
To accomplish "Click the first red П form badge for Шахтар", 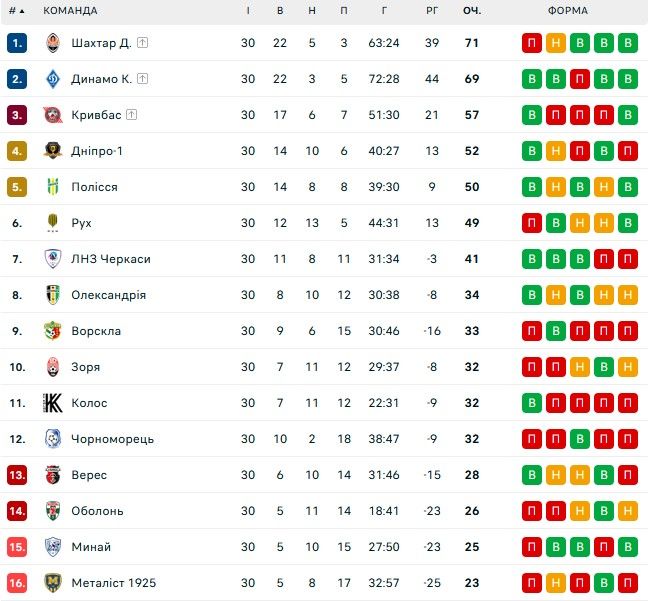I will pyautogui.click(x=532, y=43).
